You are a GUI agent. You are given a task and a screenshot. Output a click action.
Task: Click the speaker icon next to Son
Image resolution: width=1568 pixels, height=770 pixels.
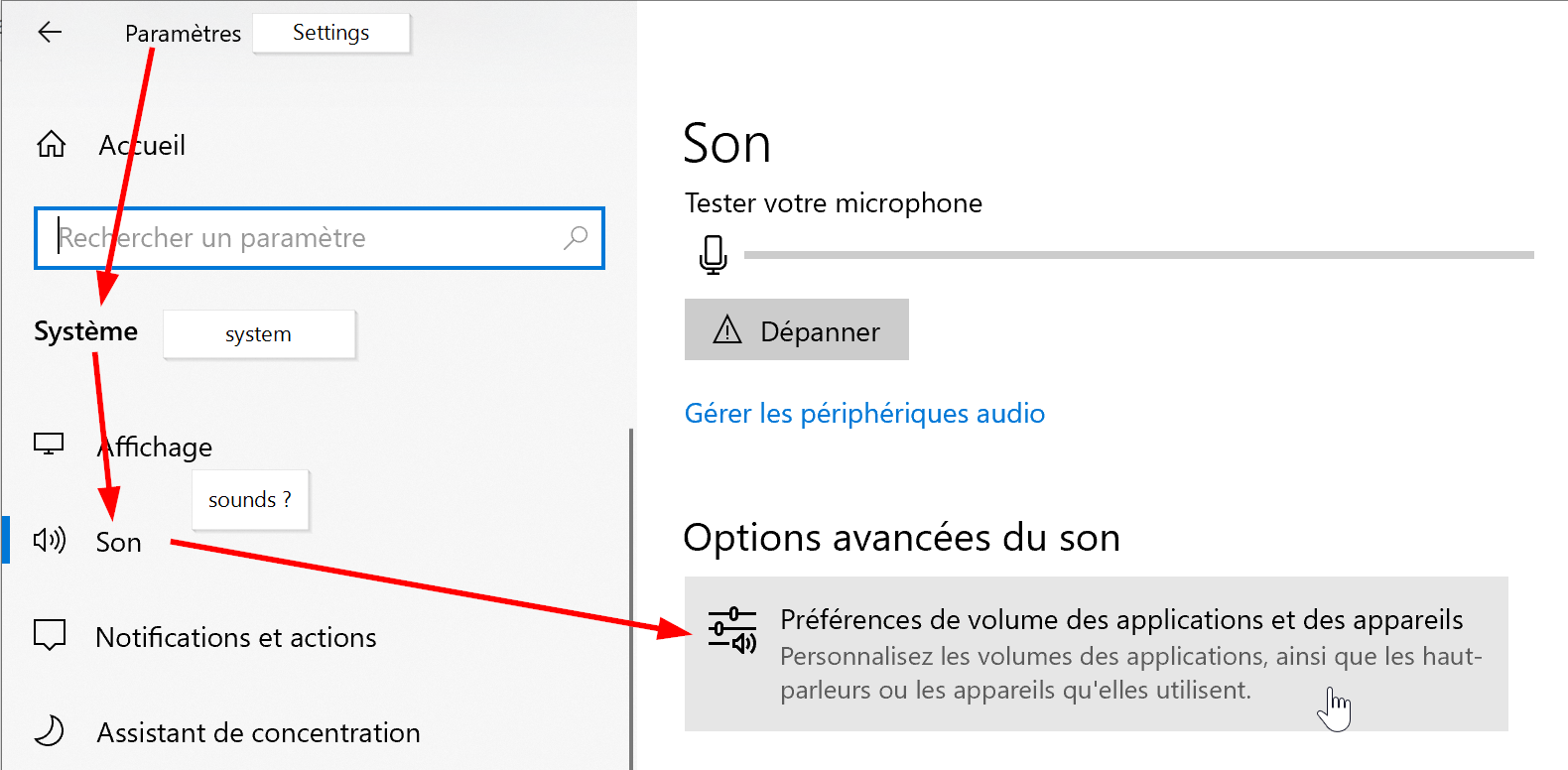50,541
